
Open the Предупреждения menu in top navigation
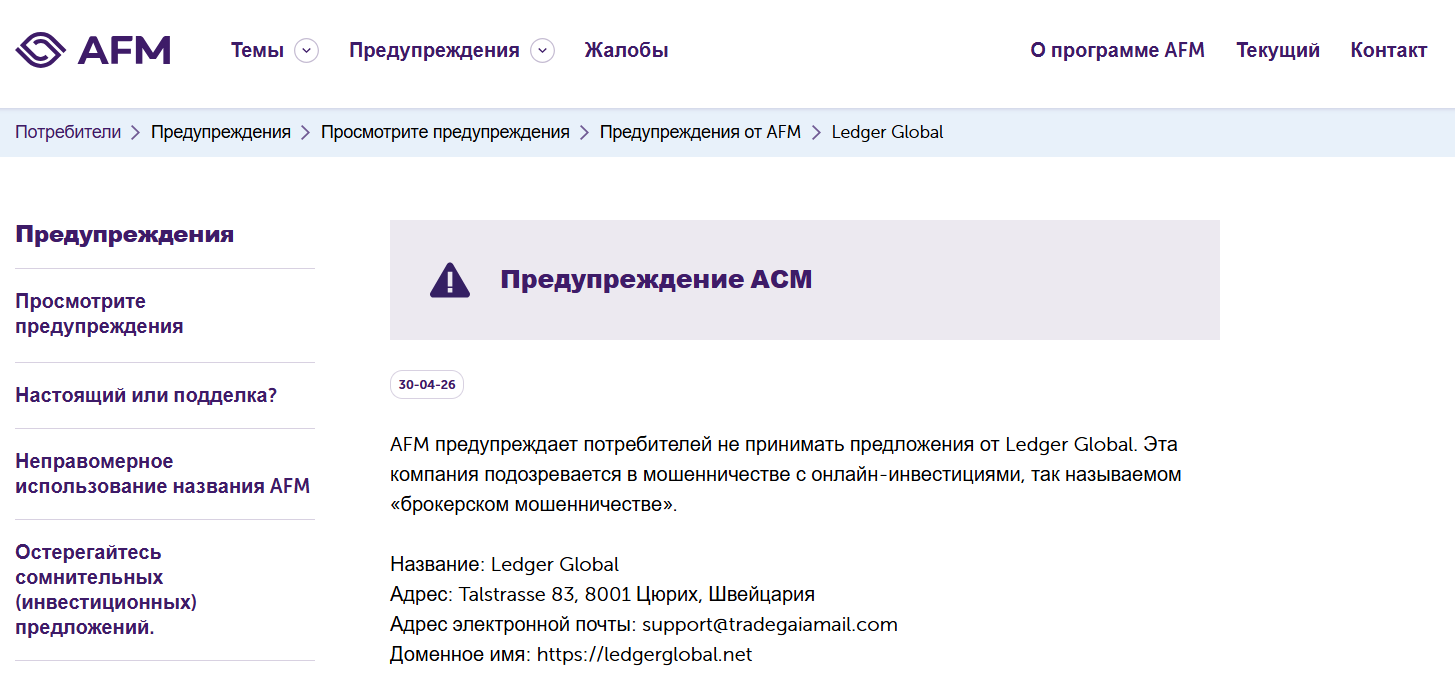[x=434, y=50]
